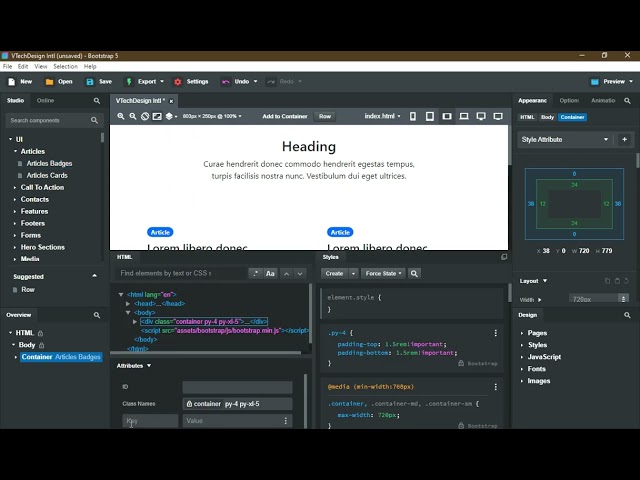Click the Open button
Screen dimensions: 640x480
click(x=59, y=82)
